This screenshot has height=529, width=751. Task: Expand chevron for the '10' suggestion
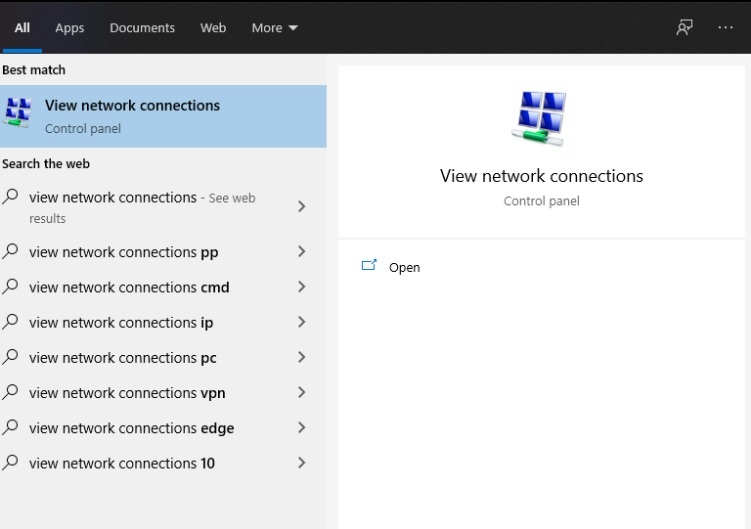point(301,463)
